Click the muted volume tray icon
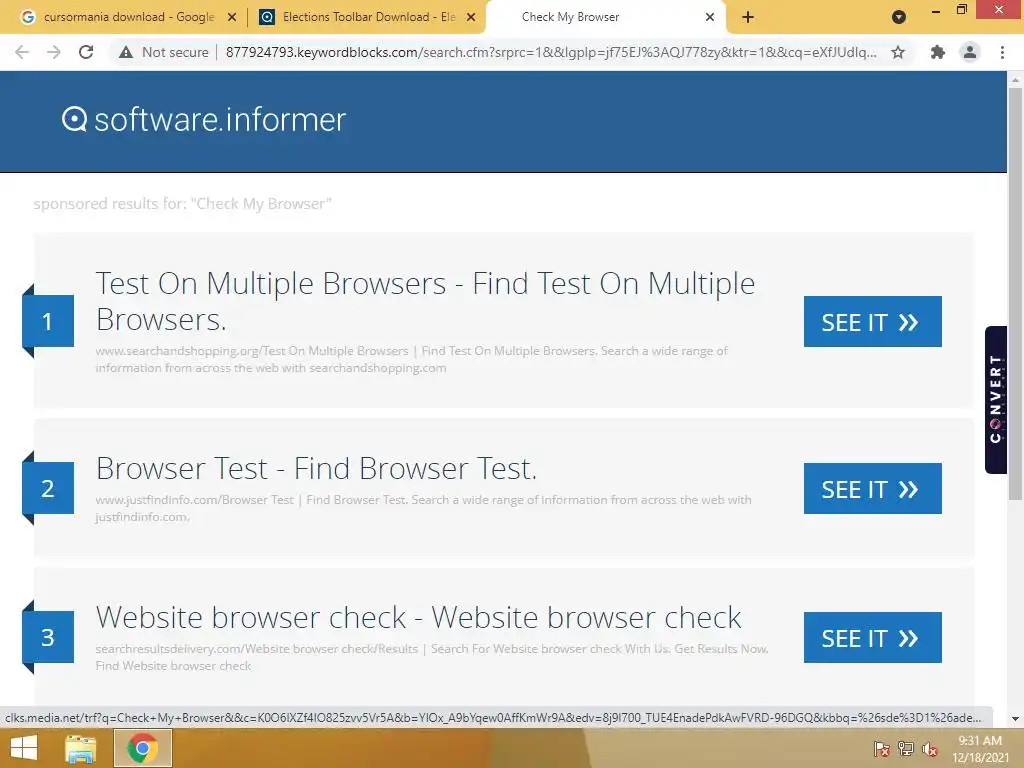The height and width of the screenshot is (768, 1024). pos(930,749)
